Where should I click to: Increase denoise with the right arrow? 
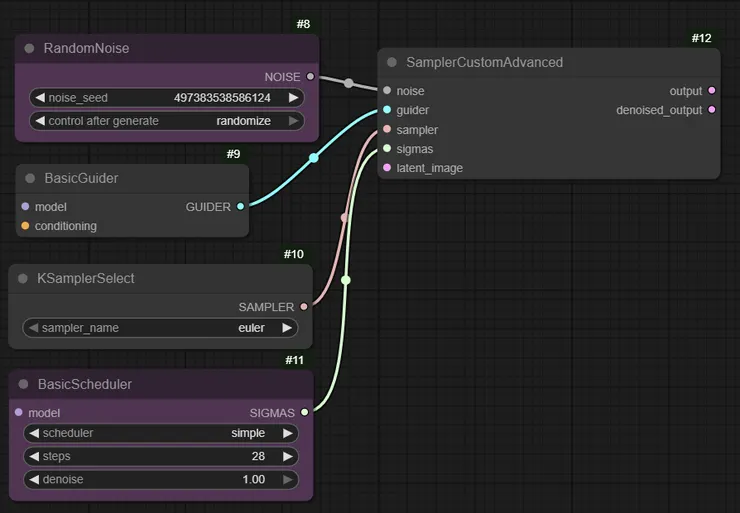288,479
